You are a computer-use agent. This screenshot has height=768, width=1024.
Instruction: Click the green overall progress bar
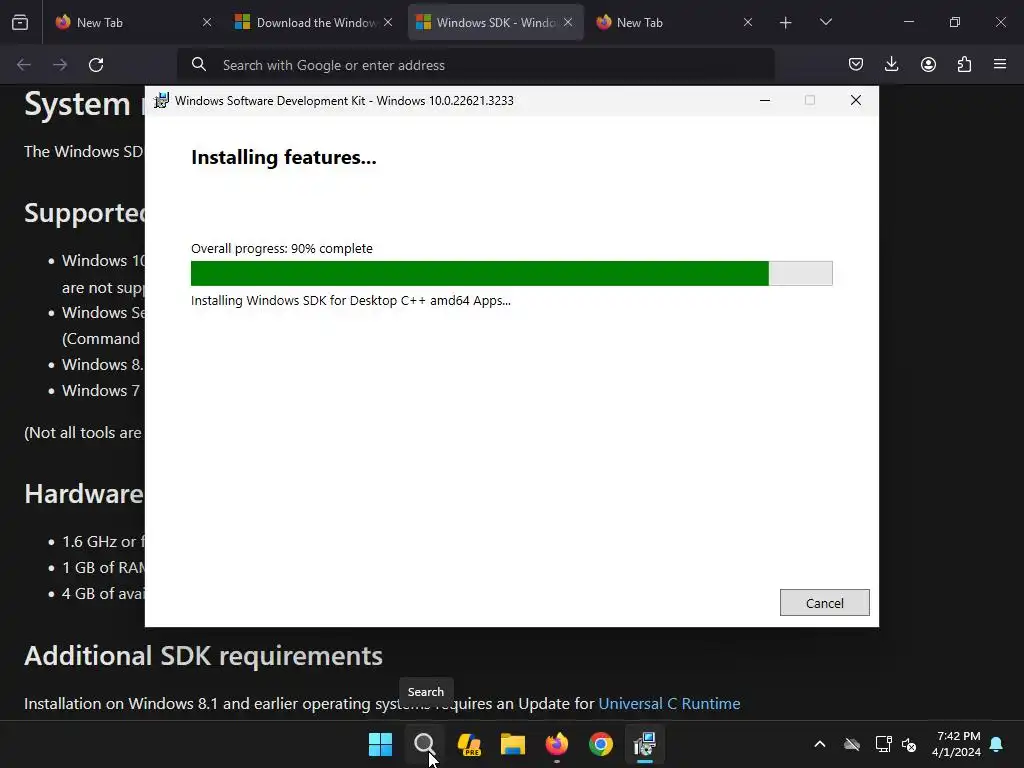pyautogui.click(x=511, y=274)
